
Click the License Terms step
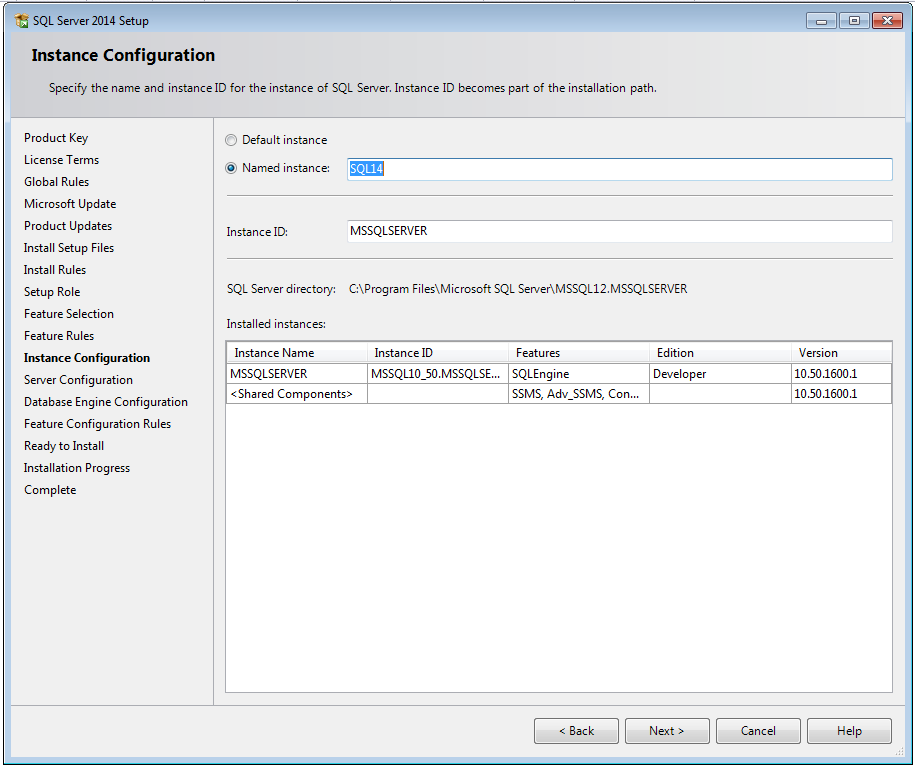(61, 160)
